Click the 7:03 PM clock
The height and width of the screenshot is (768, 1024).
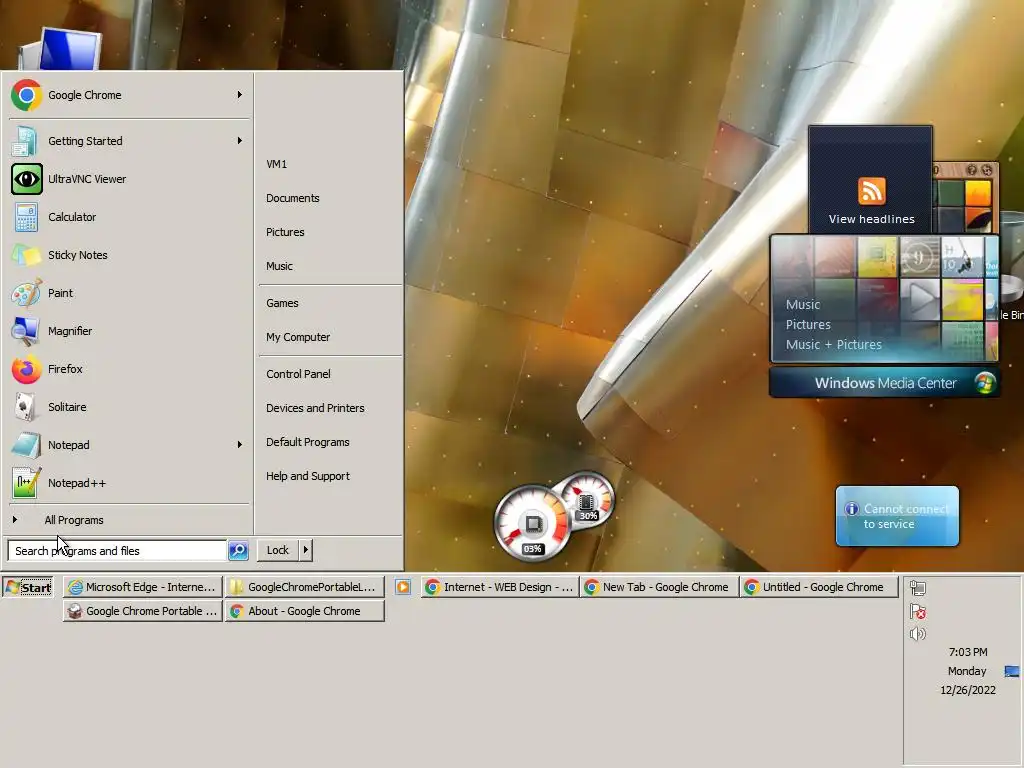pos(968,652)
